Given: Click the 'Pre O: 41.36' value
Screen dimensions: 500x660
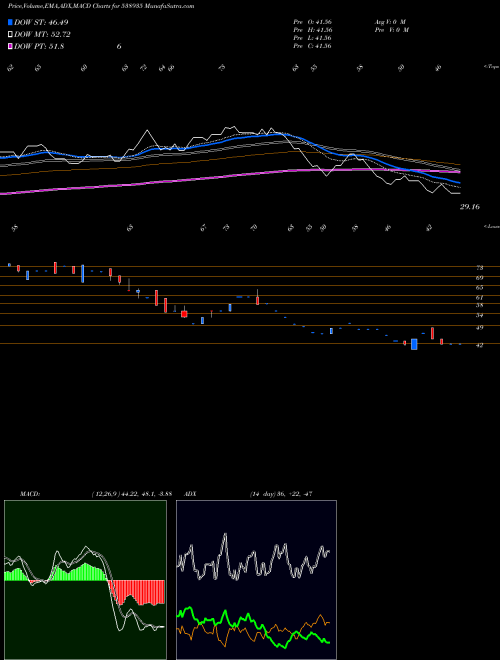Looking at the screenshot, I should tap(313, 22).
